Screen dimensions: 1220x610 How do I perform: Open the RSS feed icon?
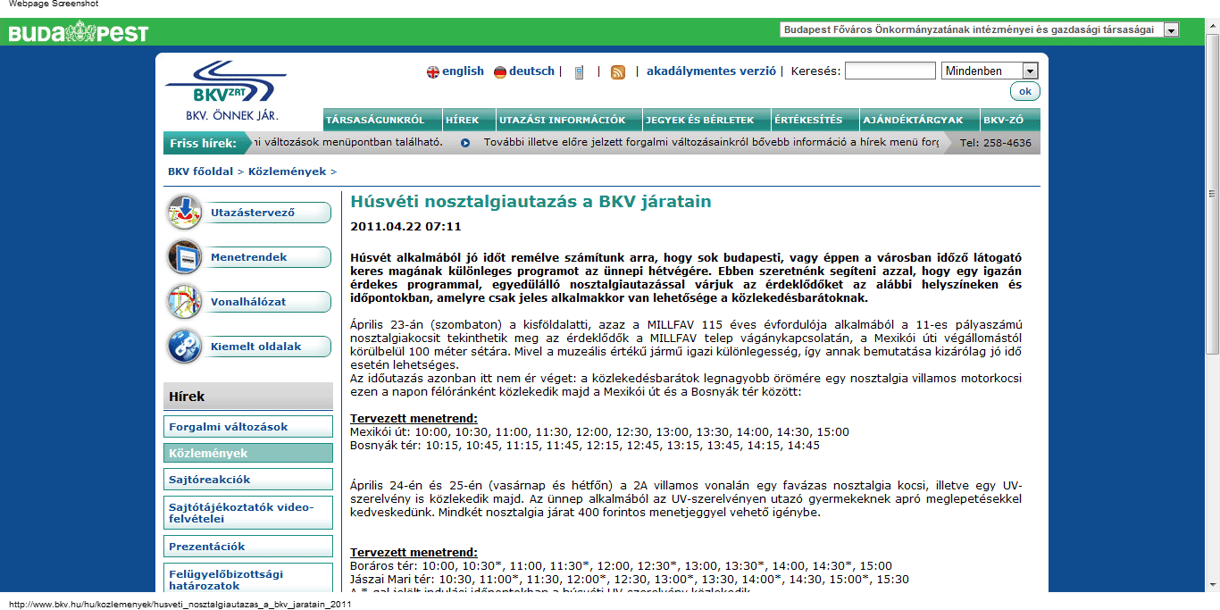(x=618, y=72)
